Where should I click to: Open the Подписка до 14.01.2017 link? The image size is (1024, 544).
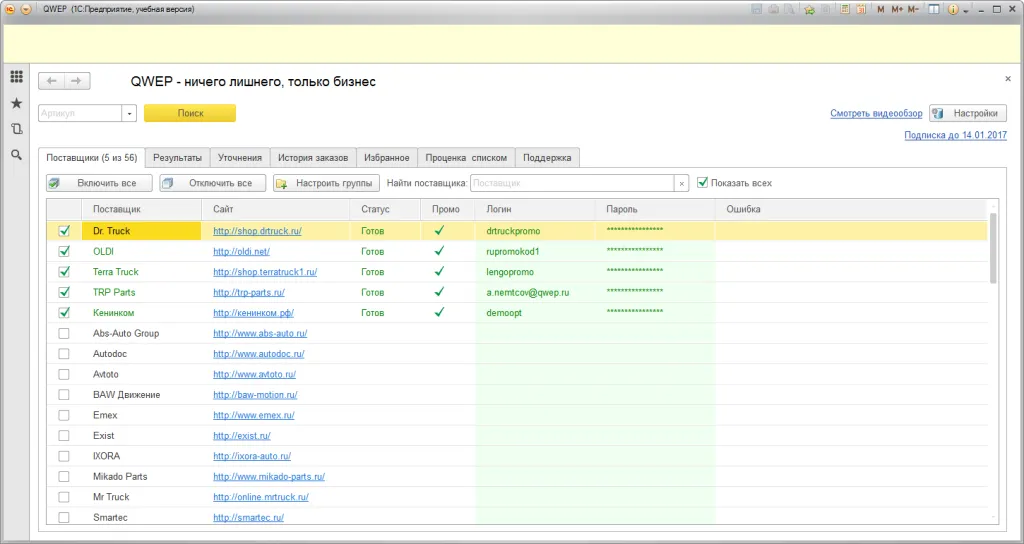[x=955, y=135]
